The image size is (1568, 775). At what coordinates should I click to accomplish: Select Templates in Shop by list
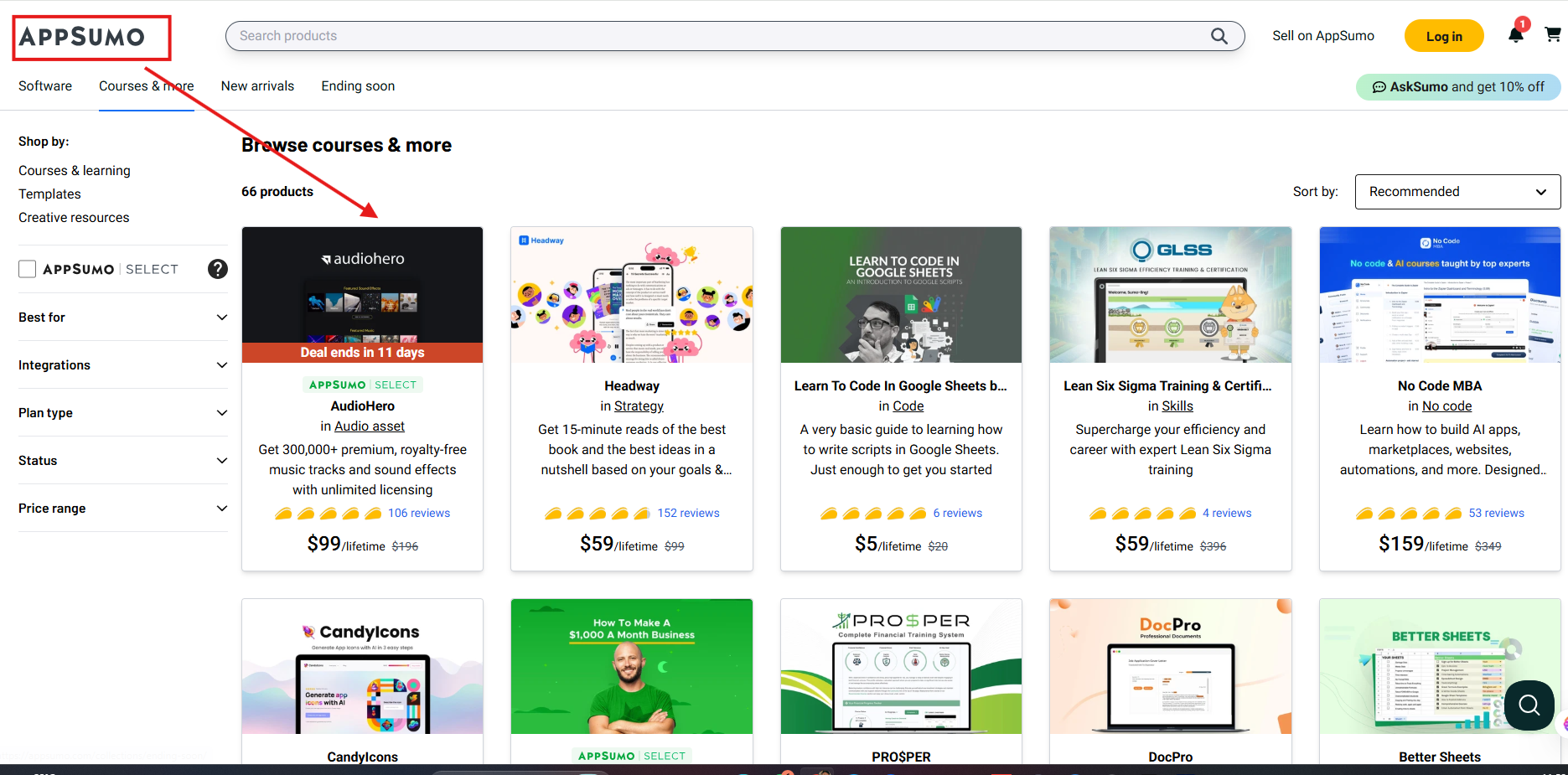coord(49,194)
